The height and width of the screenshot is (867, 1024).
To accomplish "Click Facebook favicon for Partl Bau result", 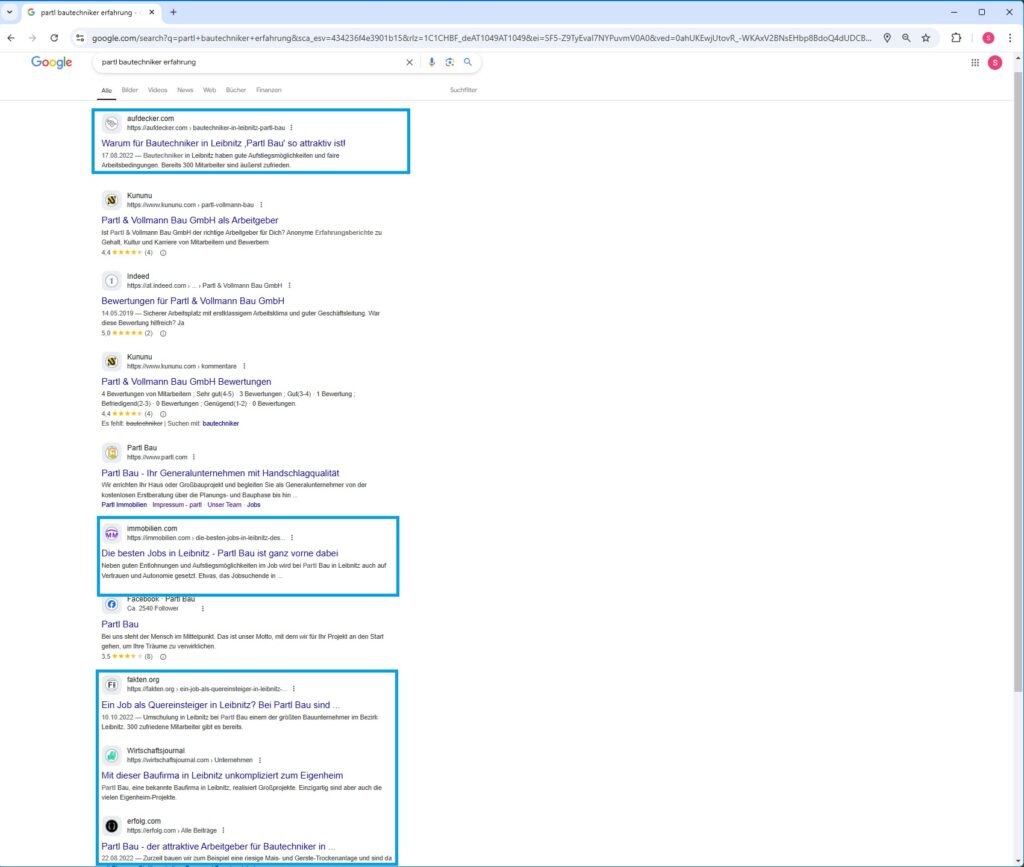I will point(112,604).
